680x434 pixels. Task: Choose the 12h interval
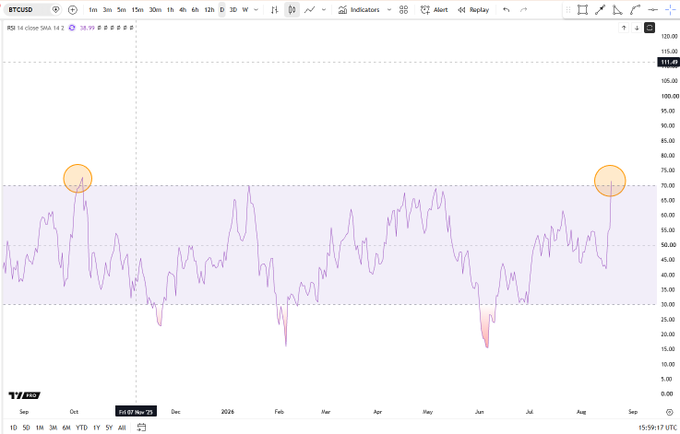(209, 10)
